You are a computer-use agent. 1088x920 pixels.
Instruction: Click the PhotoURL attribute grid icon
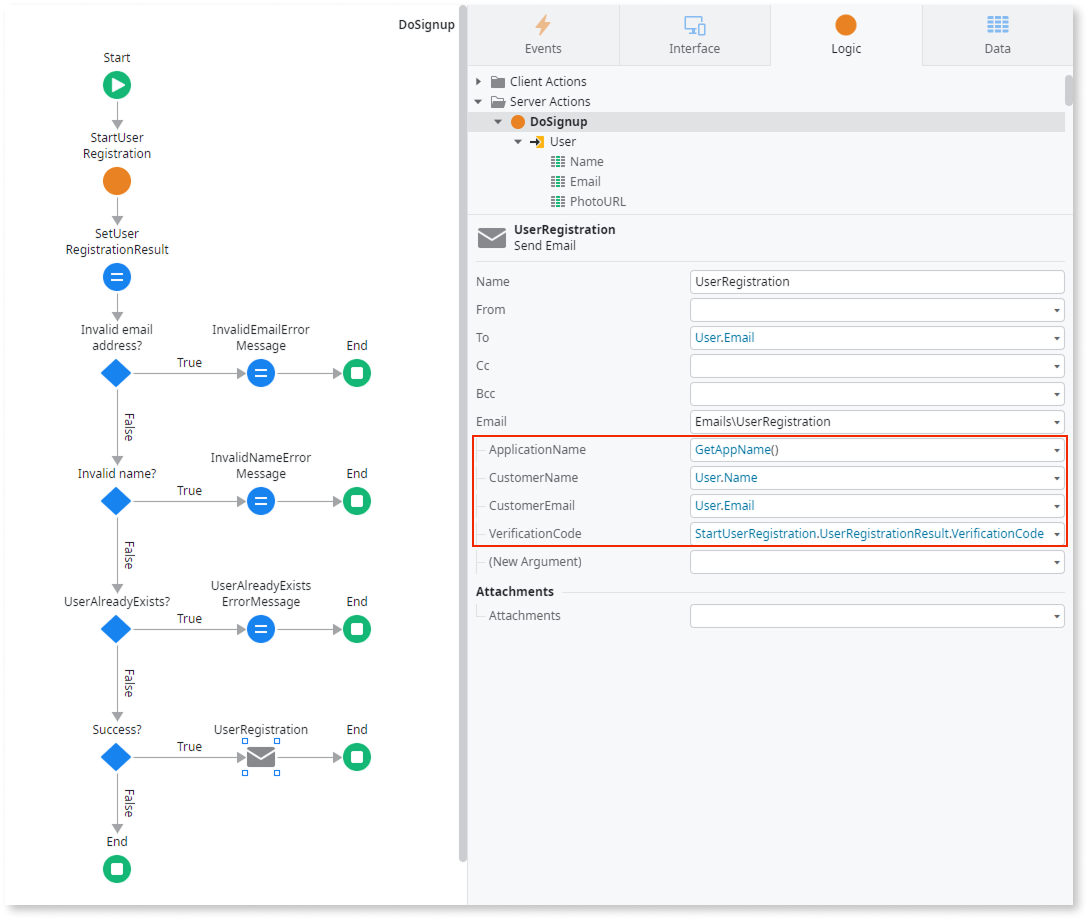[x=558, y=202]
